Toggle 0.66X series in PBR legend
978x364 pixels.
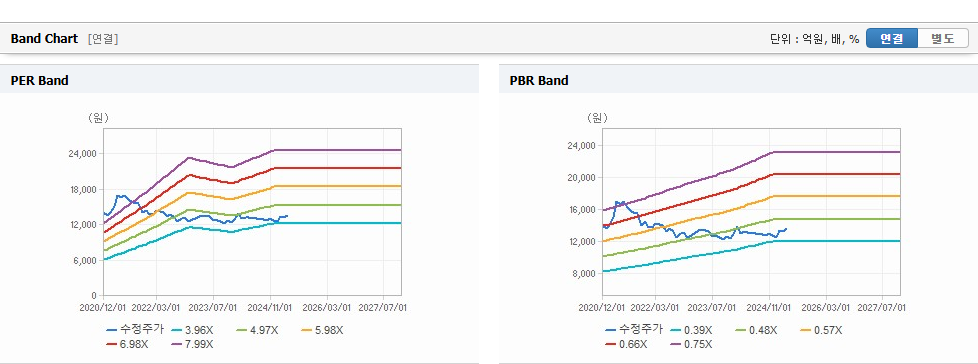626,344
